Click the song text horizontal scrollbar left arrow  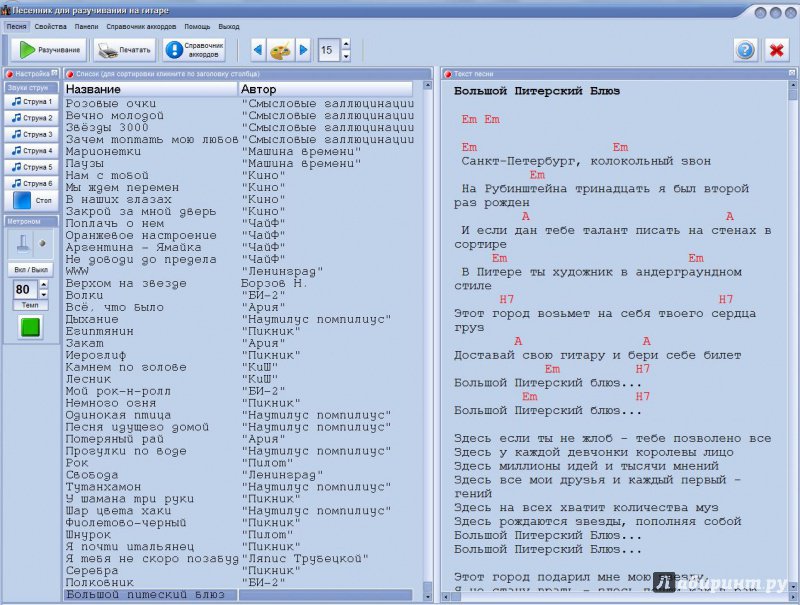pyautogui.click(x=446, y=596)
